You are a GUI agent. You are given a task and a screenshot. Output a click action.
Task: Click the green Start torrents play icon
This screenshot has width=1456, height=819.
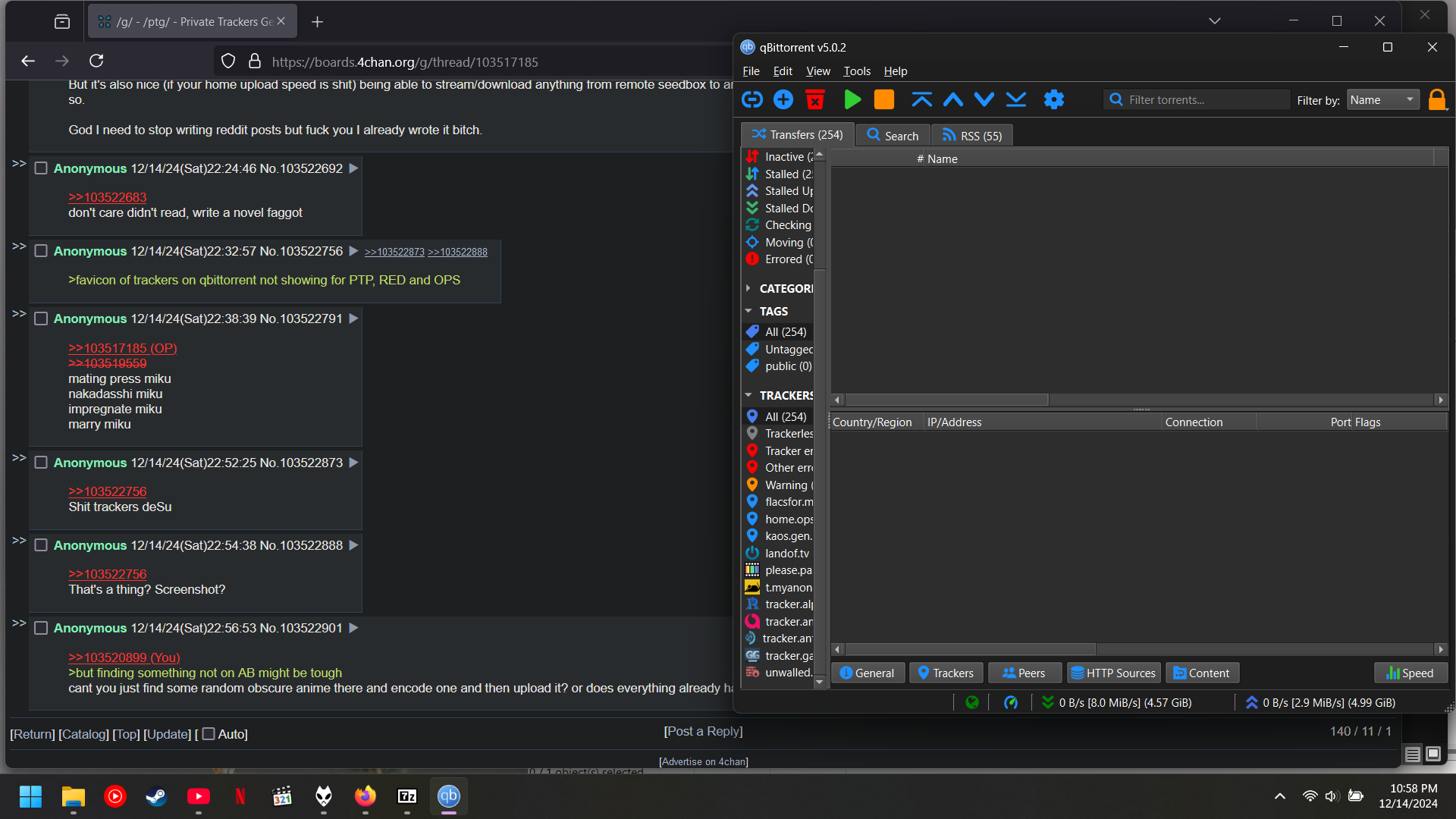tap(852, 99)
